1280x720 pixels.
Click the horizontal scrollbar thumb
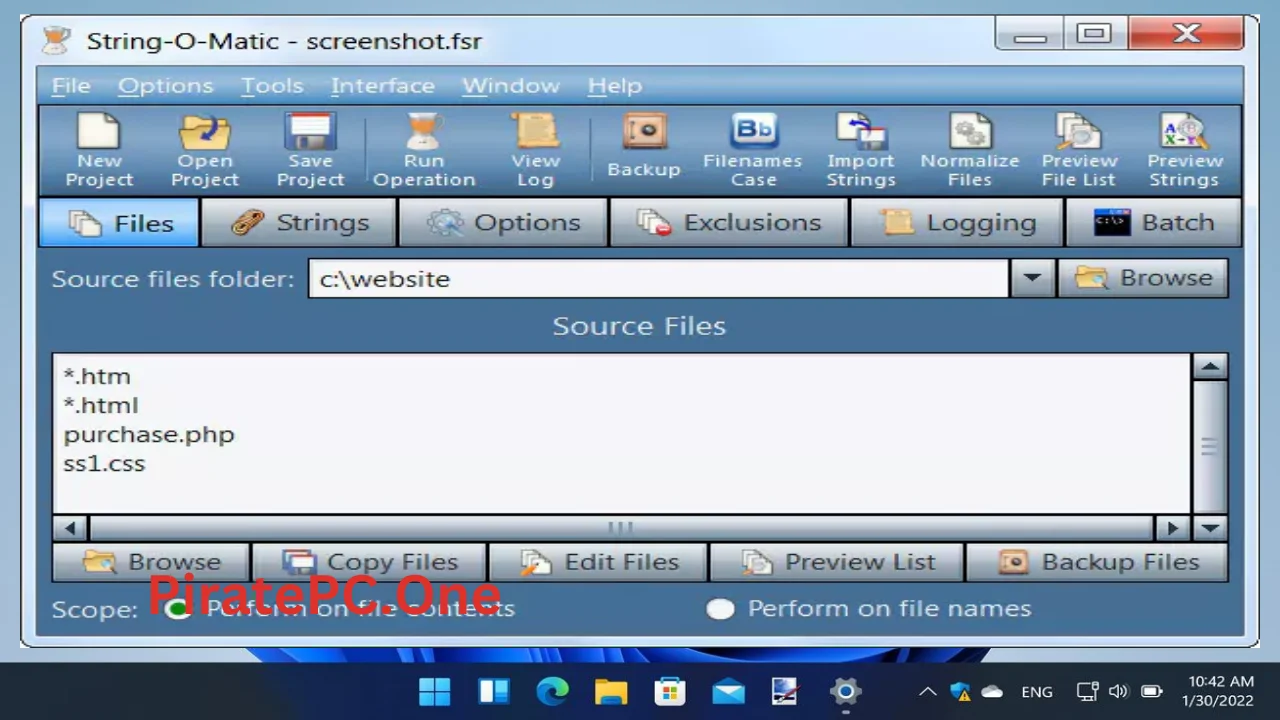point(620,527)
